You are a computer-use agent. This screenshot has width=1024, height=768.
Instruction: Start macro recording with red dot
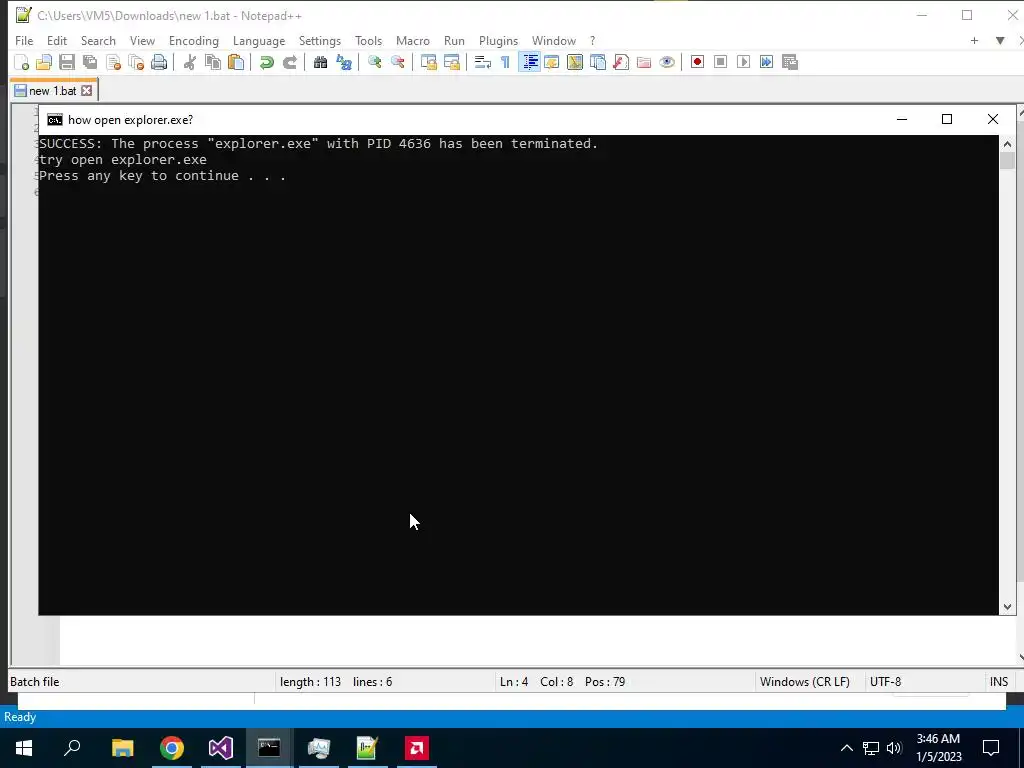(x=697, y=62)
